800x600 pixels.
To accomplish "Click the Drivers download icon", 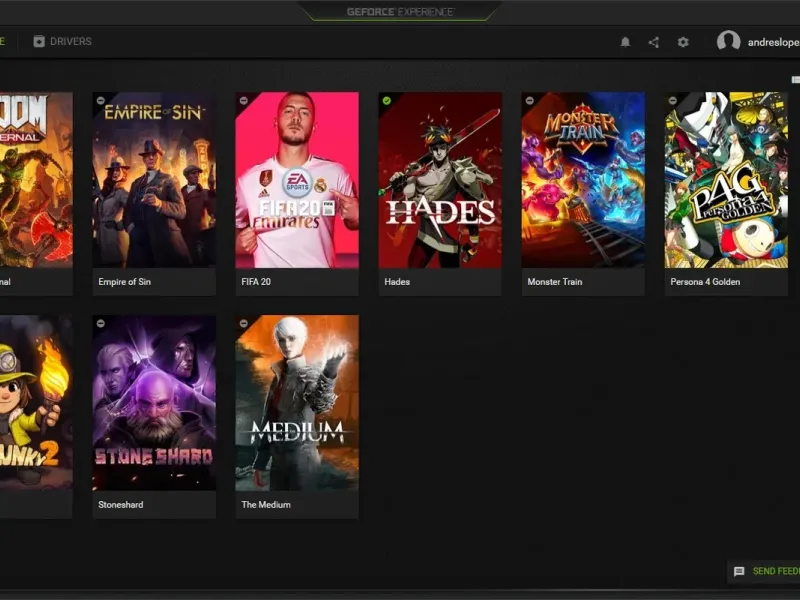I will [39, 41].
